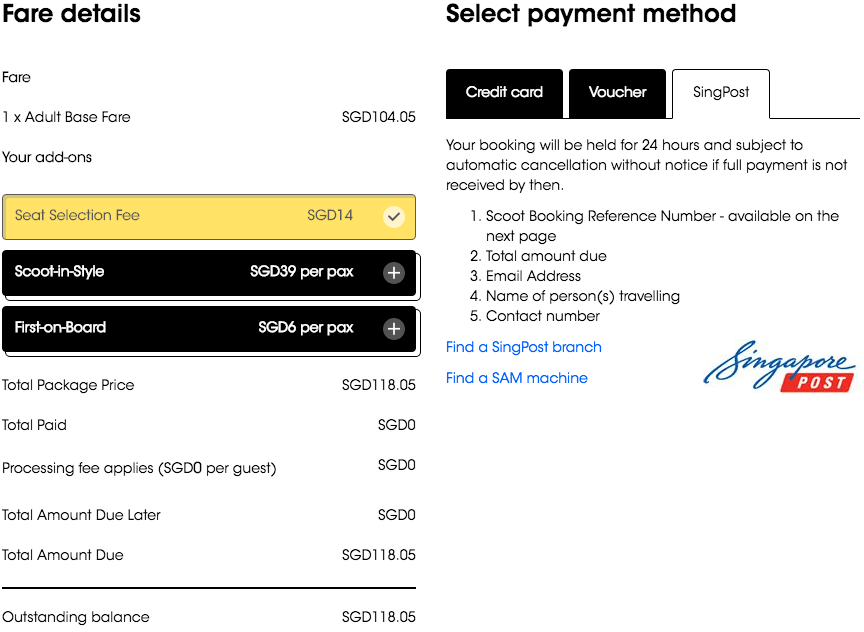Add Scoot-in-Style with the plus icon
The height and width of the screenshot is (632, 864).
pyautogui.click(x=393, y=273)
